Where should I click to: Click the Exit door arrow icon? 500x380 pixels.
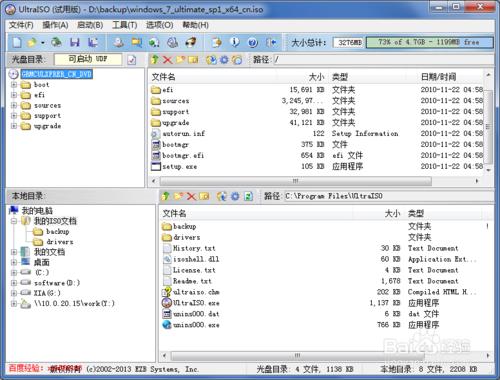tap(271, 42)
